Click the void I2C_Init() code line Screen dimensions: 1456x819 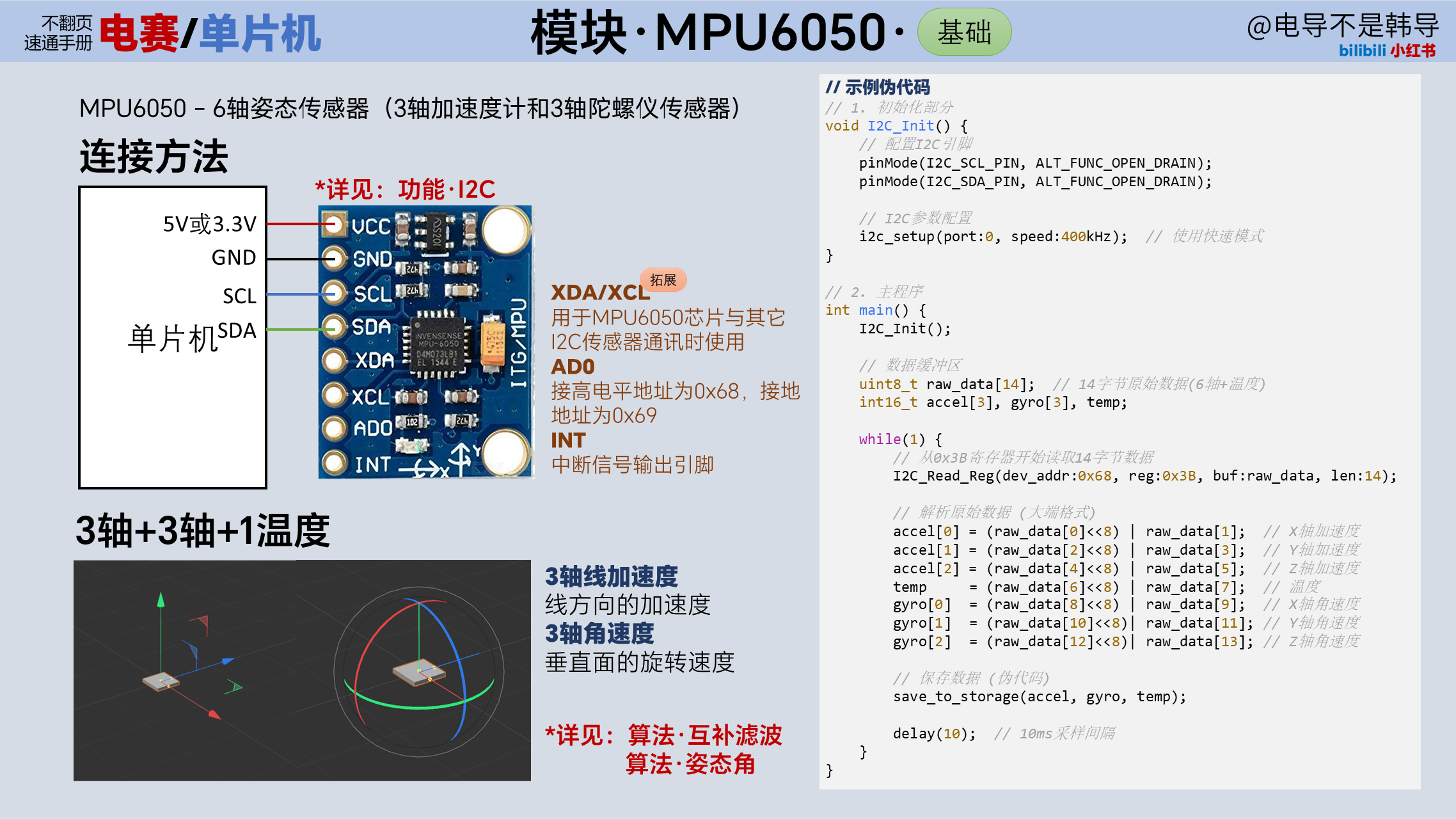tap(896, 125)
